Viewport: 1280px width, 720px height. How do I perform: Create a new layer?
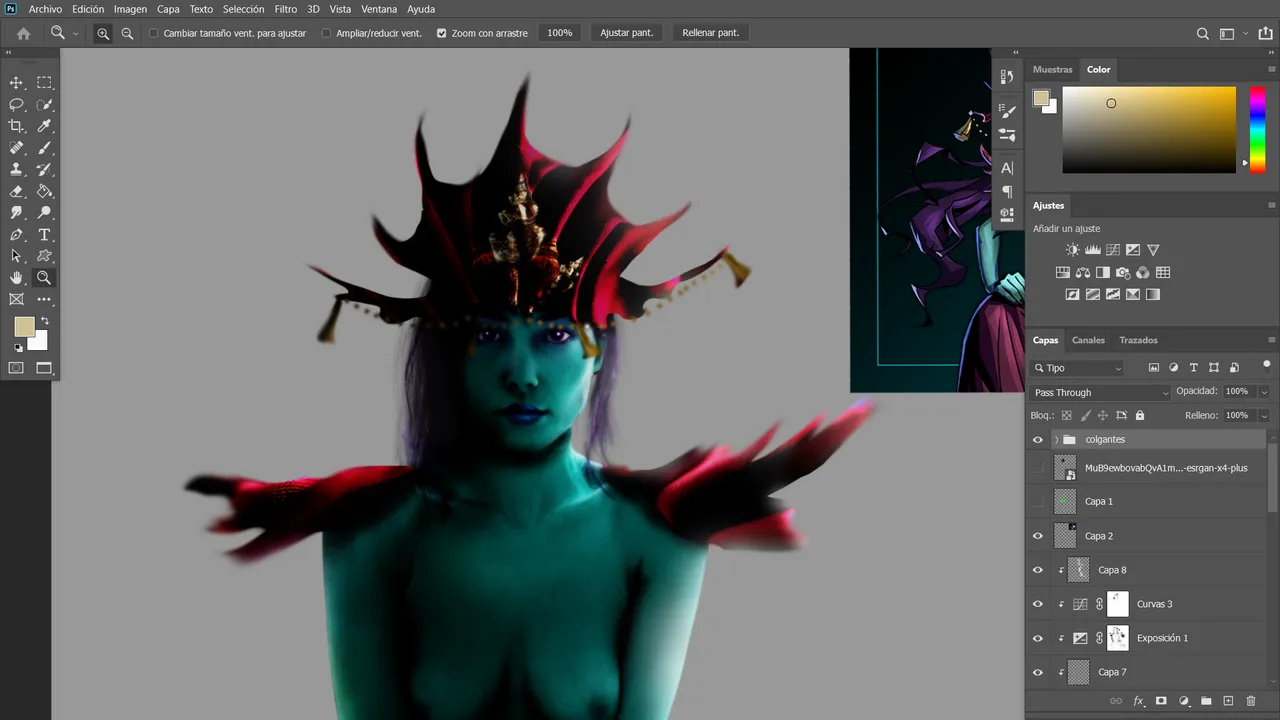1228,701
